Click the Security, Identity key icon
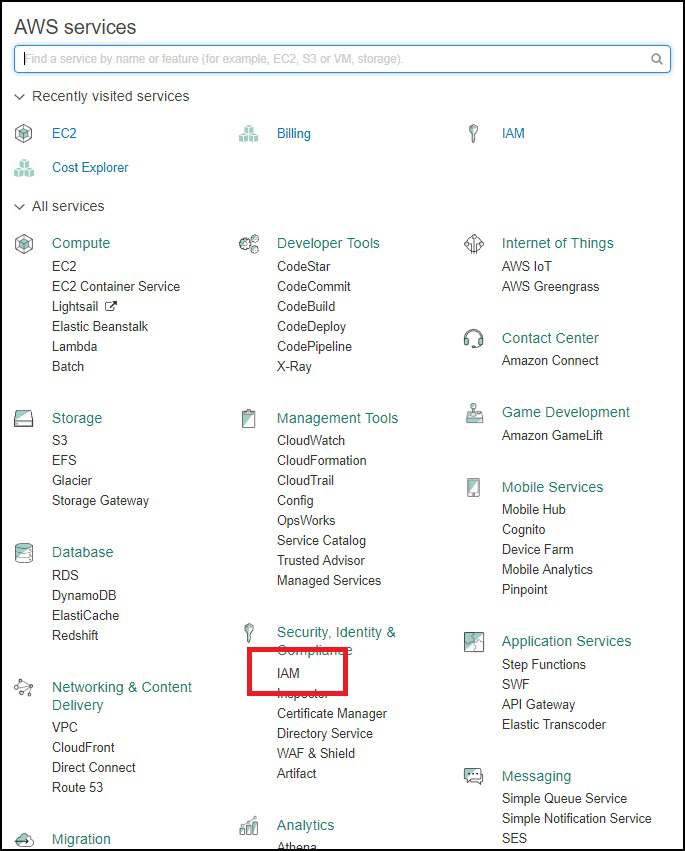 [x=249, y=633]
